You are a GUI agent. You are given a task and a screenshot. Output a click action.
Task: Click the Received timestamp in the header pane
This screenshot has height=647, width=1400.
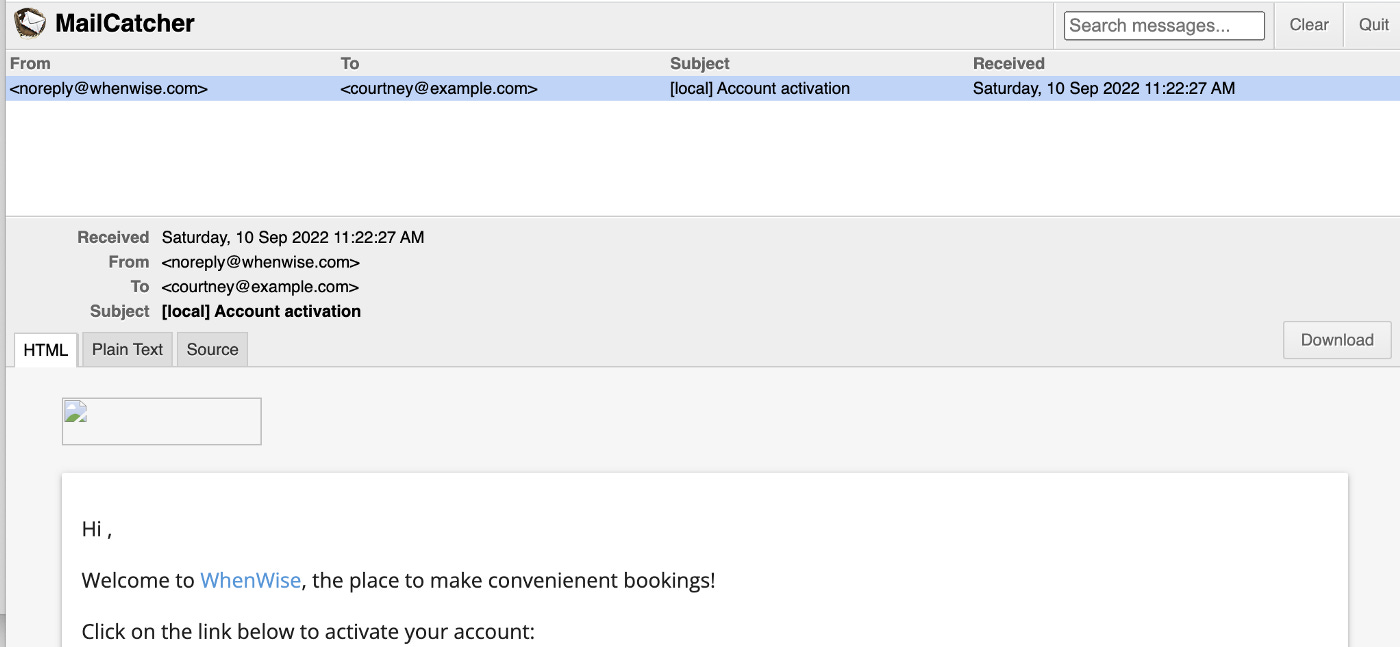coord(291,237)
